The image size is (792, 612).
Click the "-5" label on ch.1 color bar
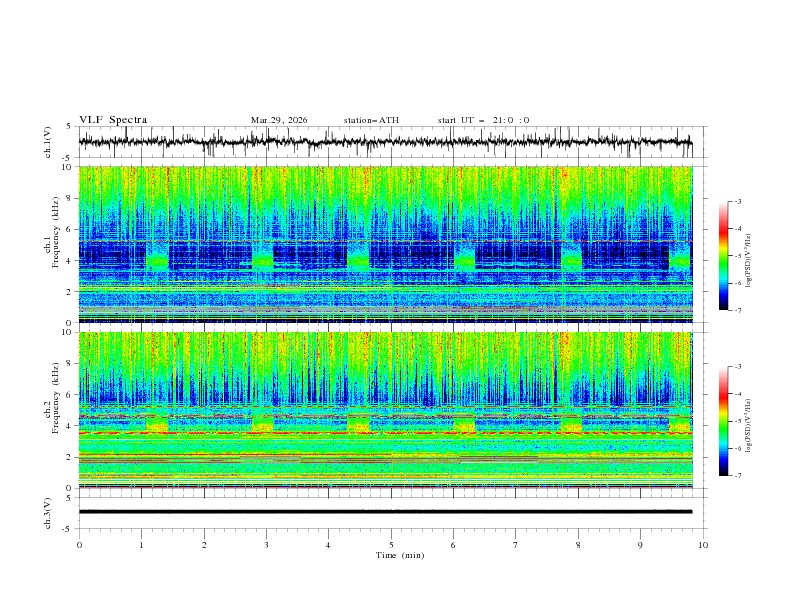[x=737, y=256]
